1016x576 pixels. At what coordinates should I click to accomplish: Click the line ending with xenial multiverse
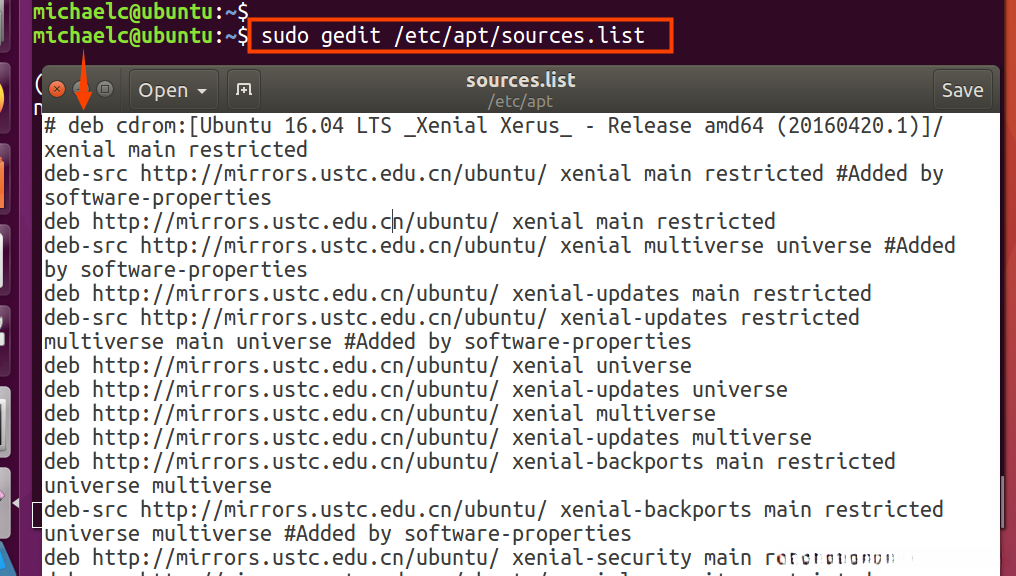point(400,414)
